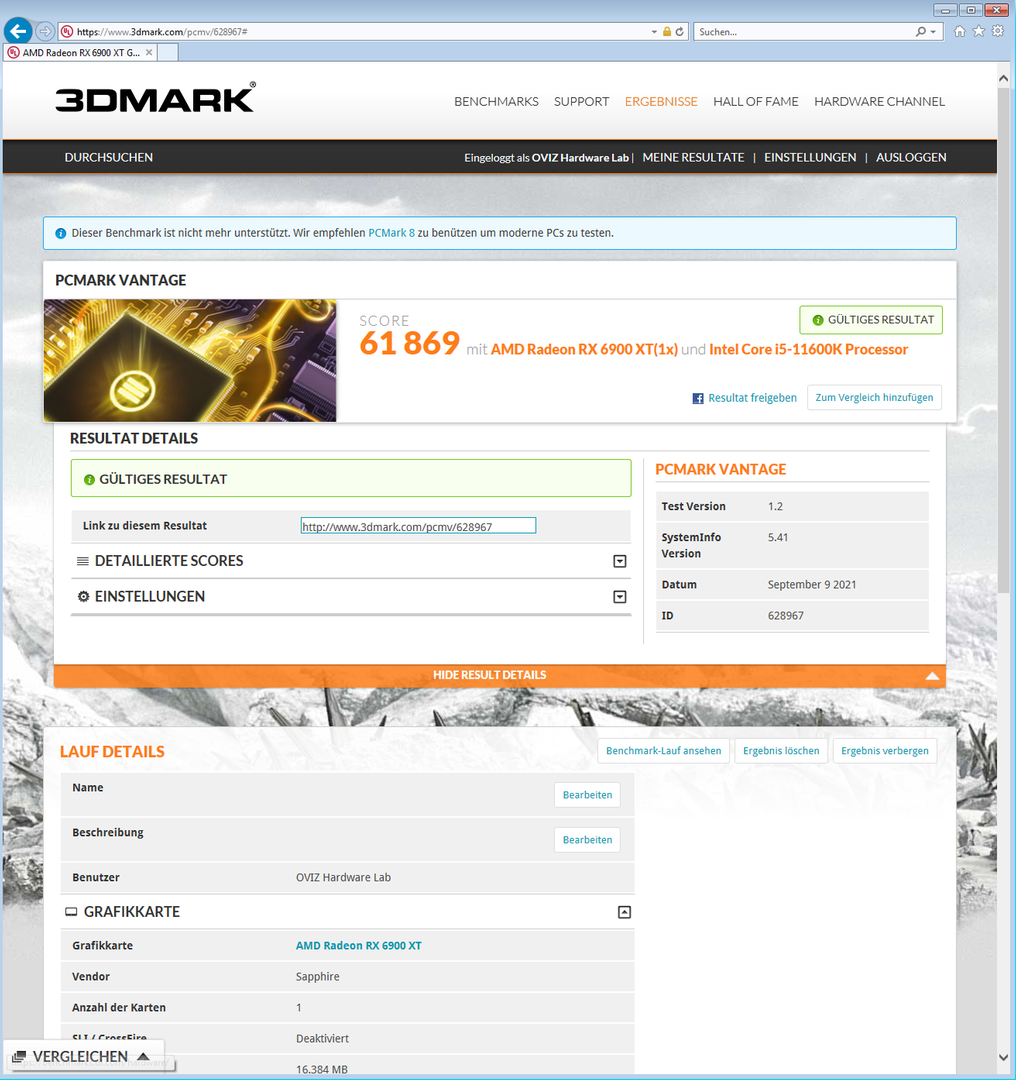Follow the PCMark 8 link
The width and height of the screenshot is (1016, 1080).
[391, 233]
